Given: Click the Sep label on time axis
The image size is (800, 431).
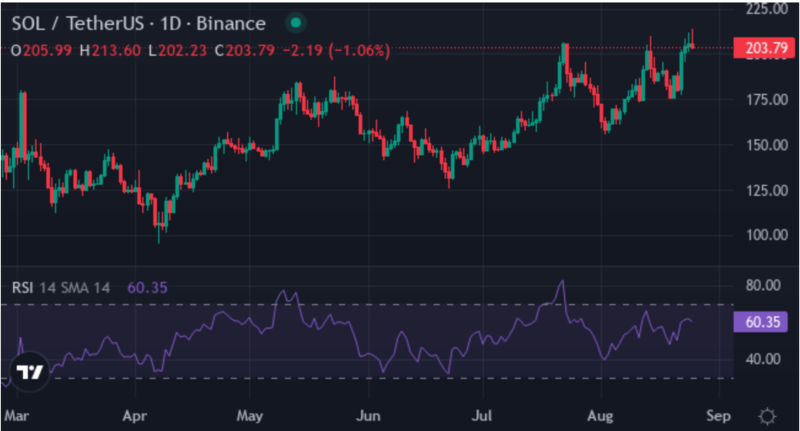Looking at the screenshot, I should click(x=719, y=413).
